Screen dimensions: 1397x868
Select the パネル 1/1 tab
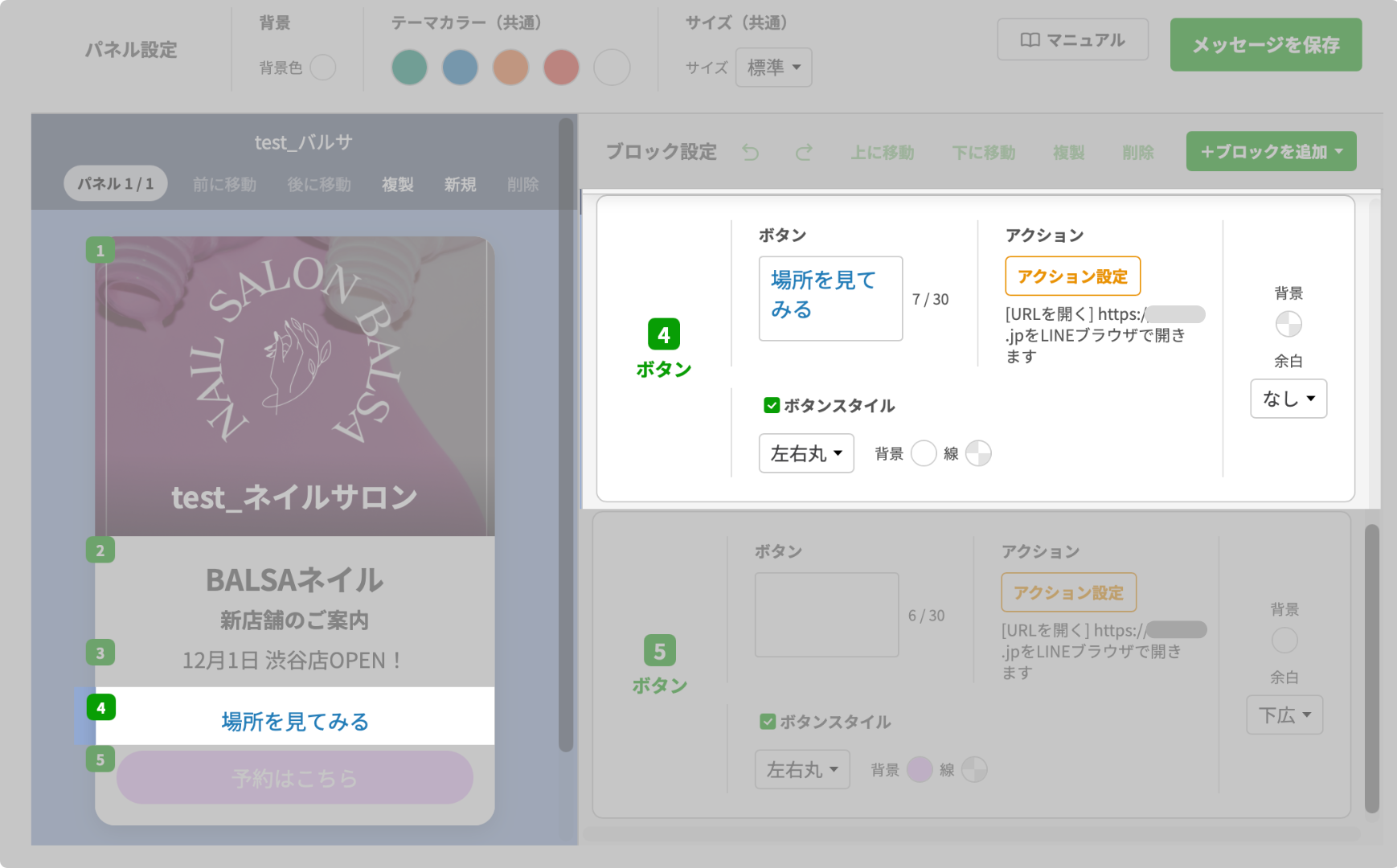[x=115, y=183]
